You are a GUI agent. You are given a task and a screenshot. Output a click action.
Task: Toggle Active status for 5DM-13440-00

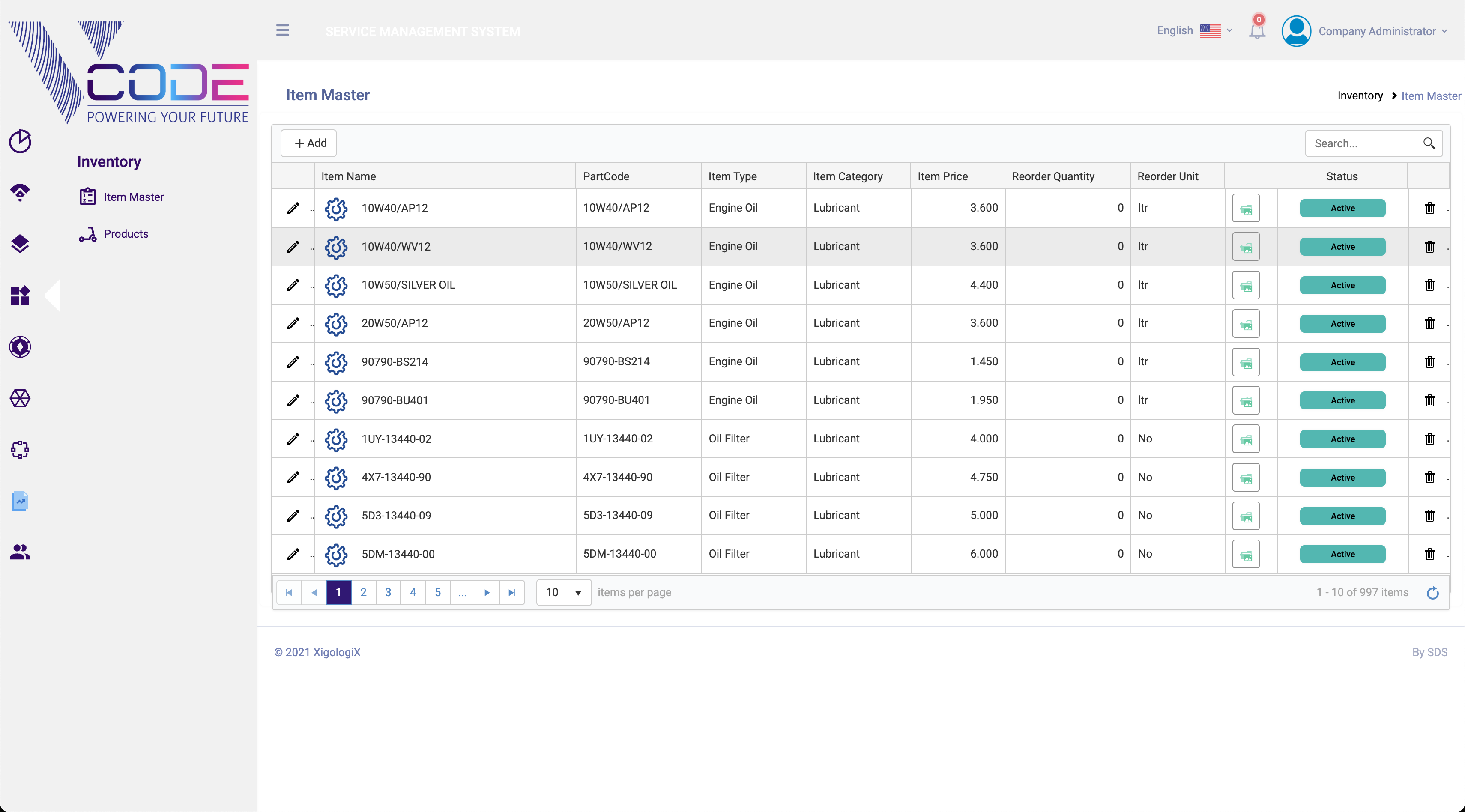click(1342, 555)
